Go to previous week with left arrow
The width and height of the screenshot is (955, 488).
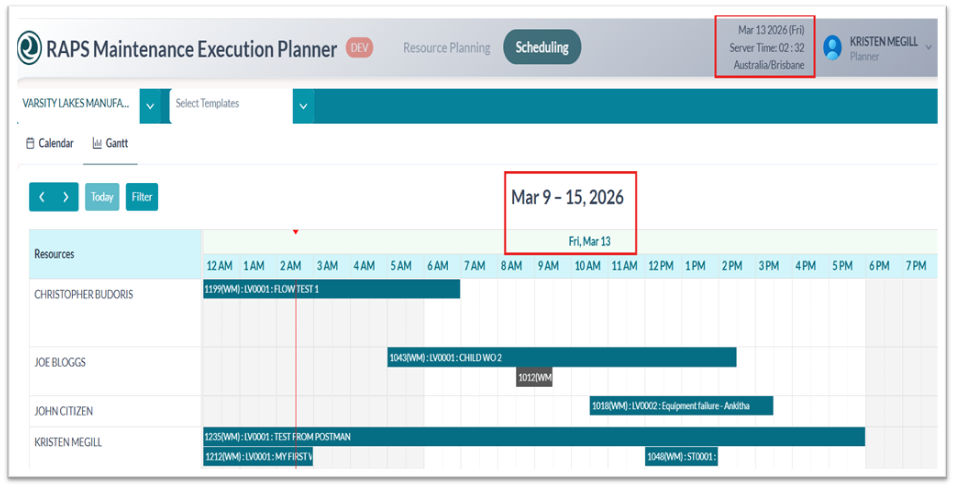click(x=42, y=197)
